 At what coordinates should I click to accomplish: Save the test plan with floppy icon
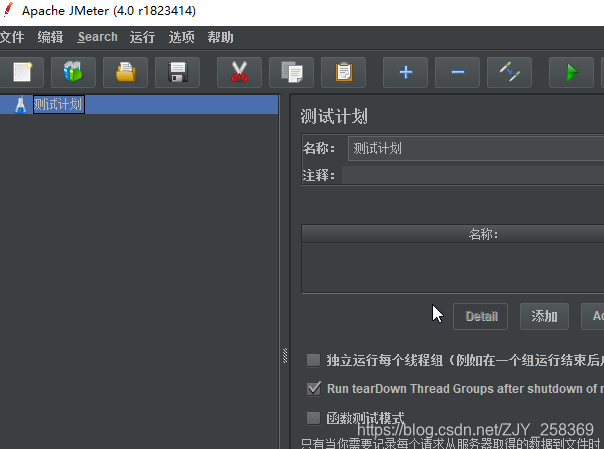(178, 72)
